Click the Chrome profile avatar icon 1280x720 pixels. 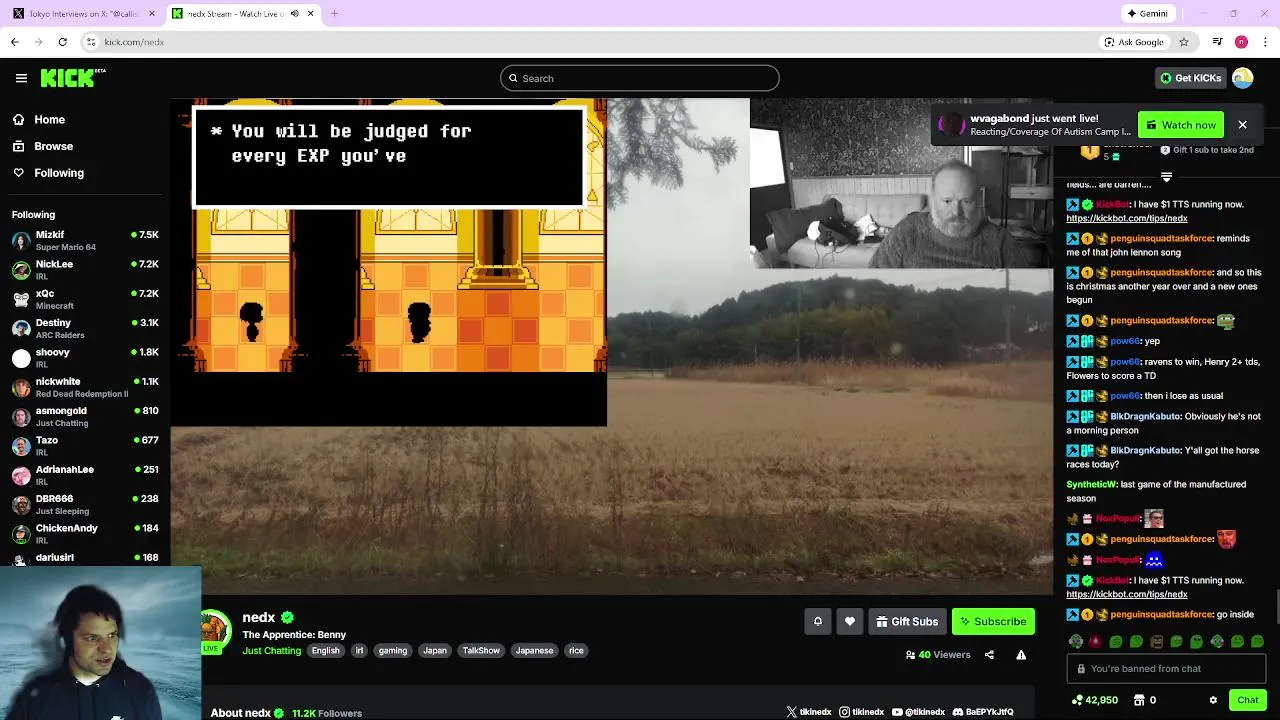coord(1241,42)
